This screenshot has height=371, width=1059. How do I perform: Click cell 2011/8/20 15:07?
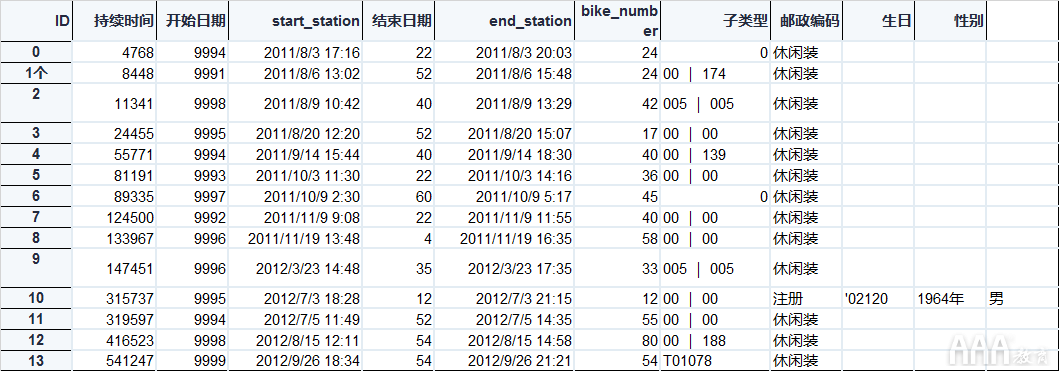pyautogui.click(x=504, y=134)
